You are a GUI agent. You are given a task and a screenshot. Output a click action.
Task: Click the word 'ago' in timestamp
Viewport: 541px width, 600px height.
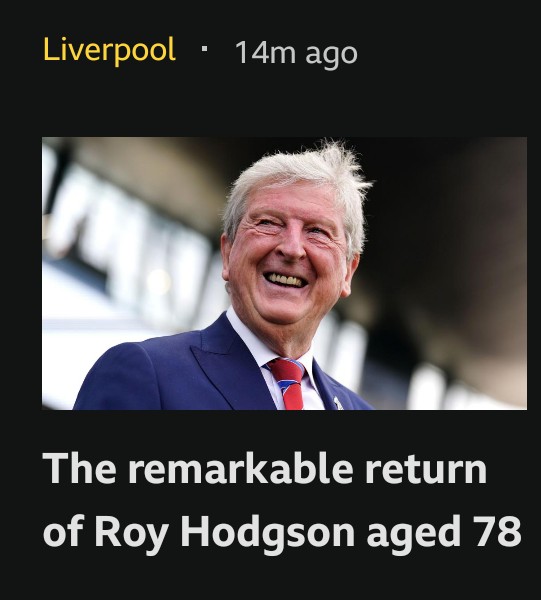331,55
